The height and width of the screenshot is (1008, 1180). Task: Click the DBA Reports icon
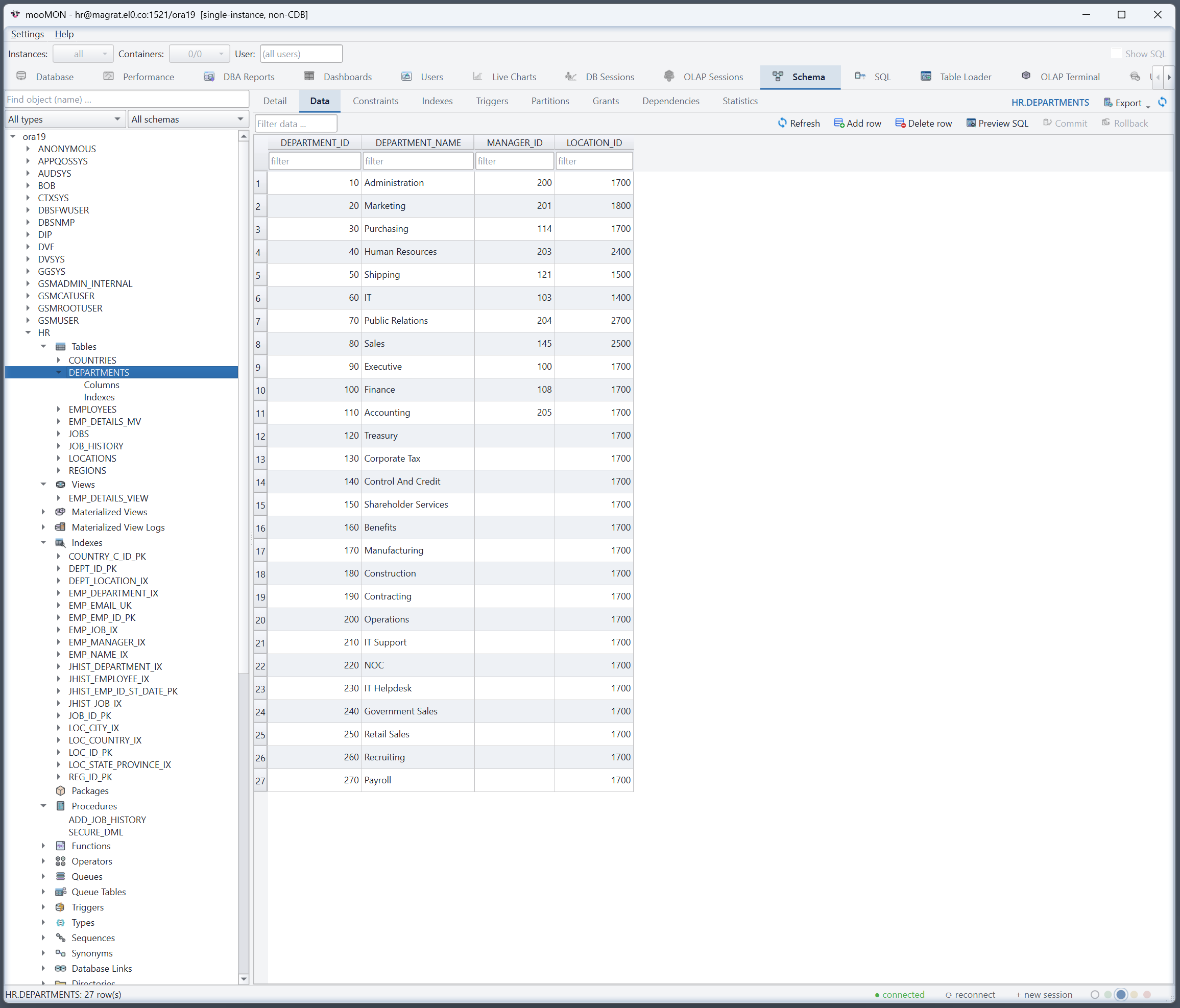pos(209,76)
